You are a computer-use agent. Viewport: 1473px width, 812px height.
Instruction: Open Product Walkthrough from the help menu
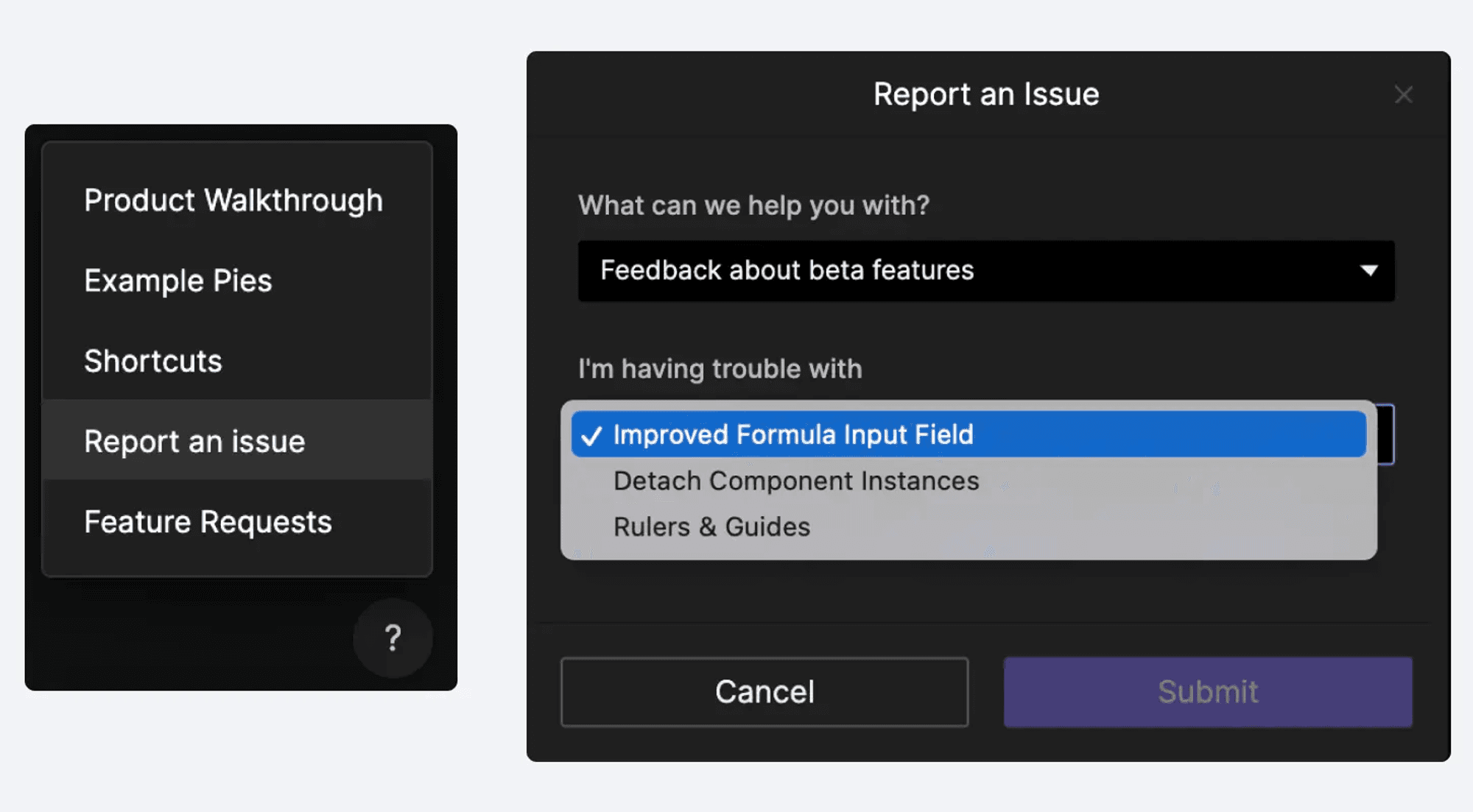click(233, 200)
